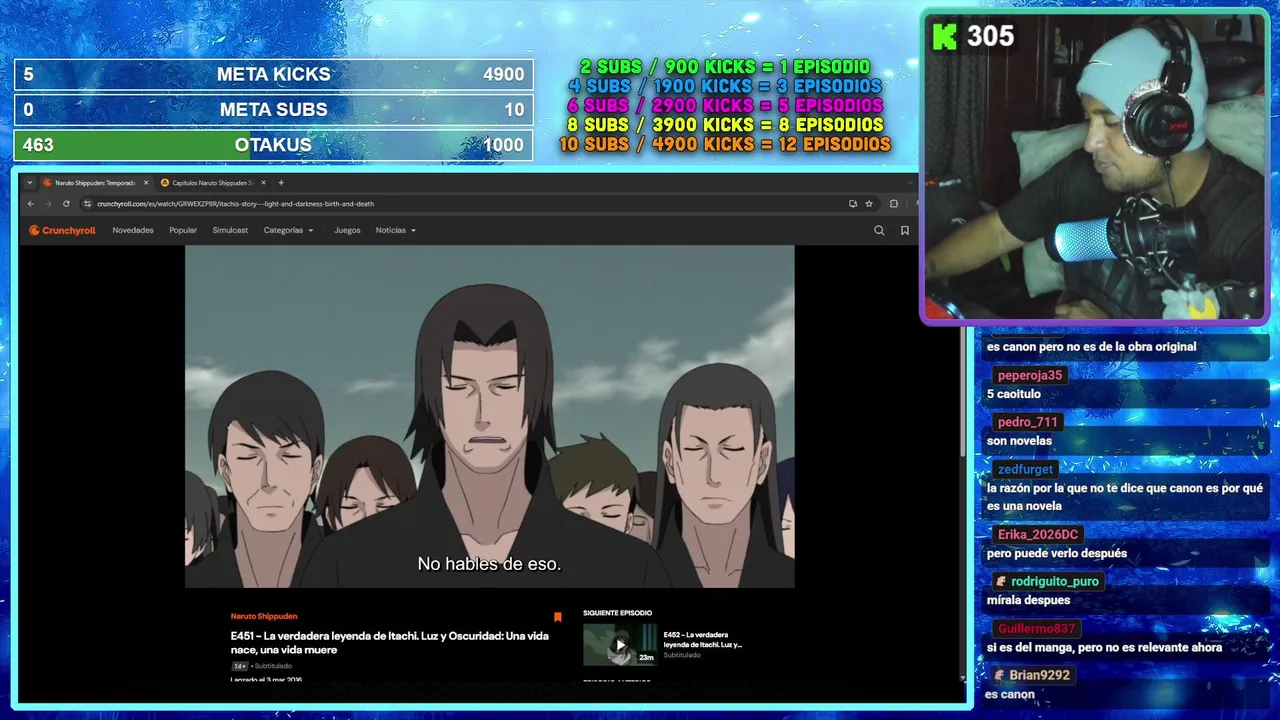Click subtitle text 'No hables de eso.'
Viewport: 1280px width, 720px height.
(489, 564)
